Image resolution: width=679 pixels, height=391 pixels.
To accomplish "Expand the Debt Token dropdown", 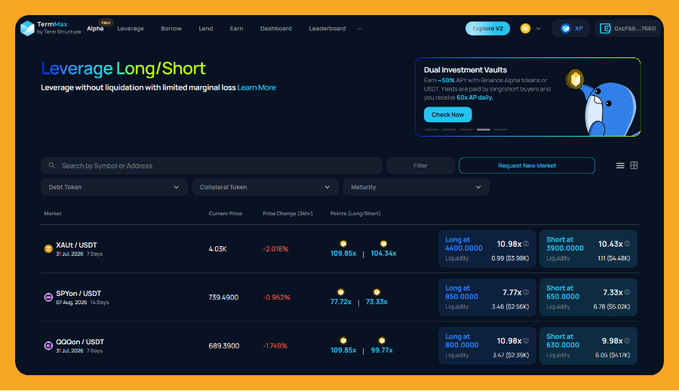I will tap(114, 187).
